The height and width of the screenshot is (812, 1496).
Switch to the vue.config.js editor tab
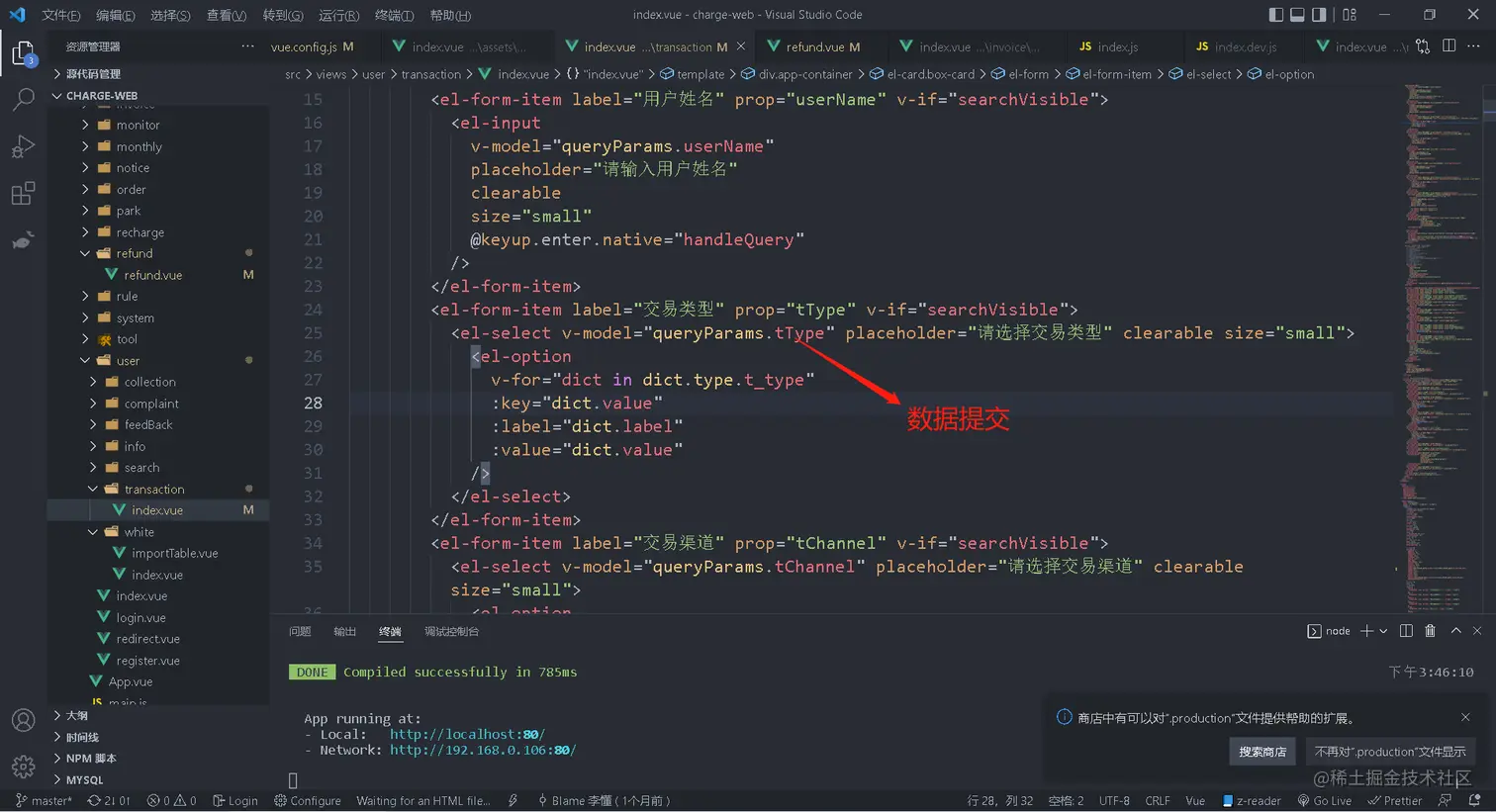pyautogui.click(x=312, y=46)
